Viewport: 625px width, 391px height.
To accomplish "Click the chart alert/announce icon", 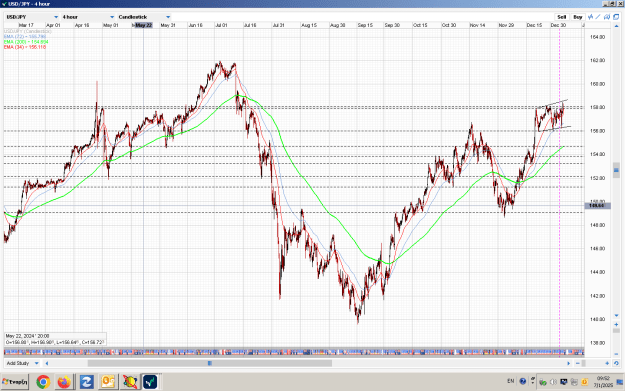I will (607, 17).
